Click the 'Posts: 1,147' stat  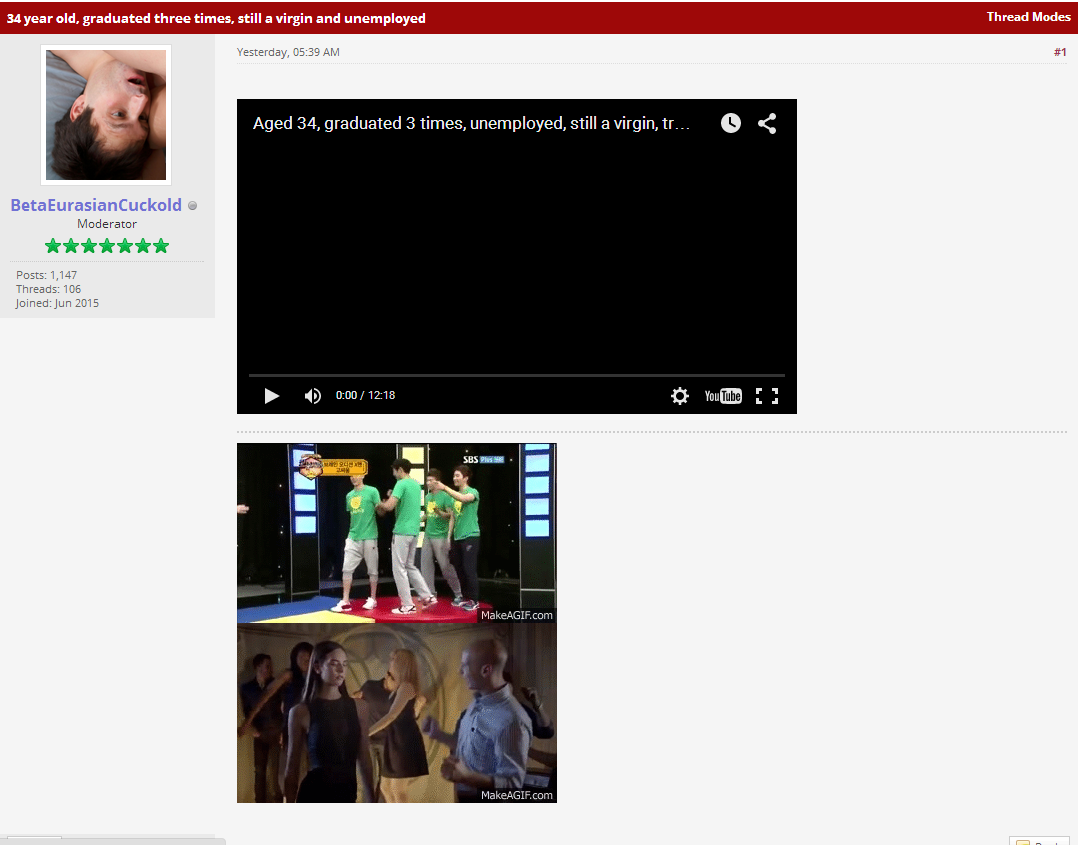point(46,275)
